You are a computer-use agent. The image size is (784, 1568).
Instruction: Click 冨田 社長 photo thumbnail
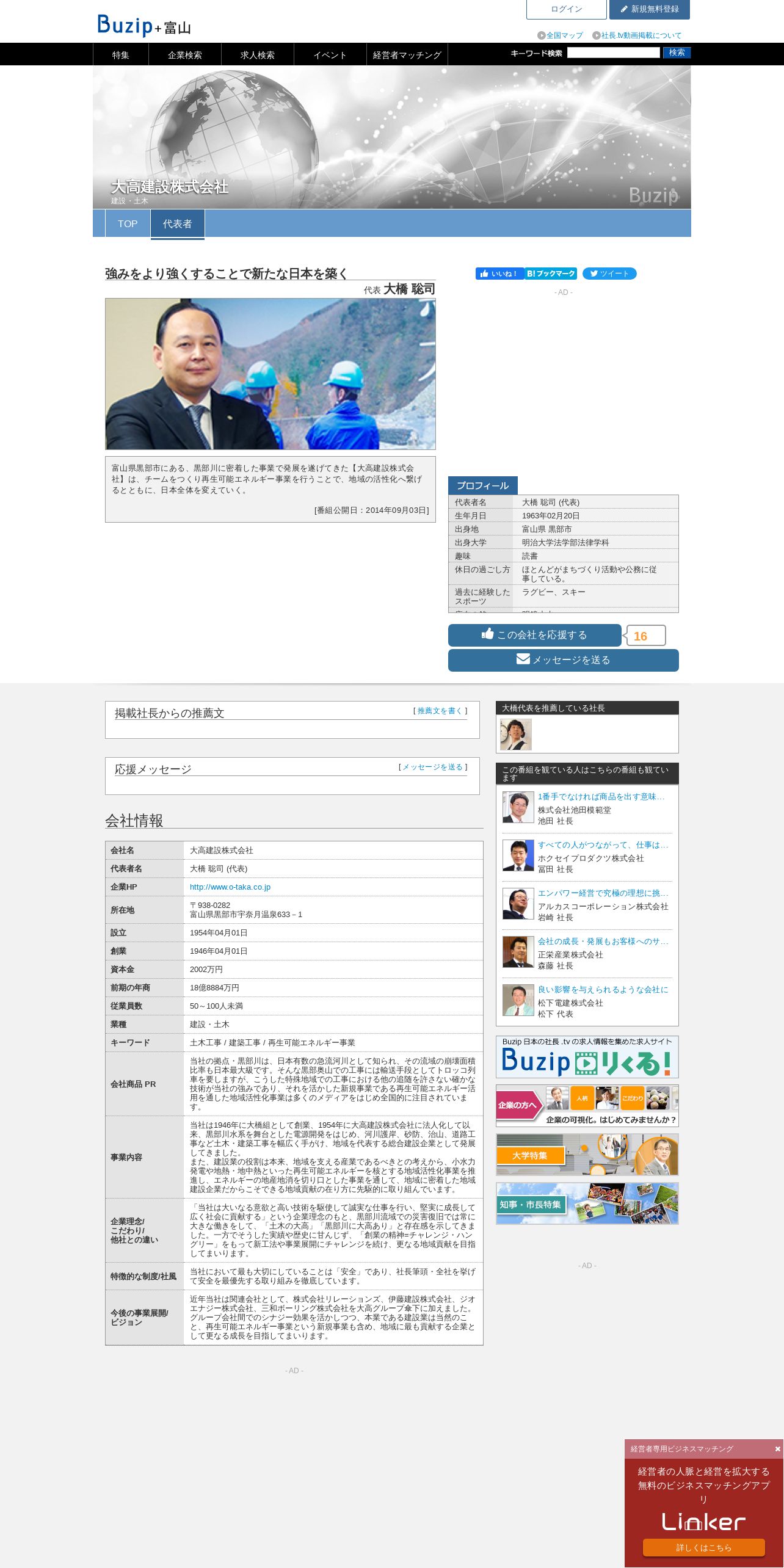click(x=518, y=855)
